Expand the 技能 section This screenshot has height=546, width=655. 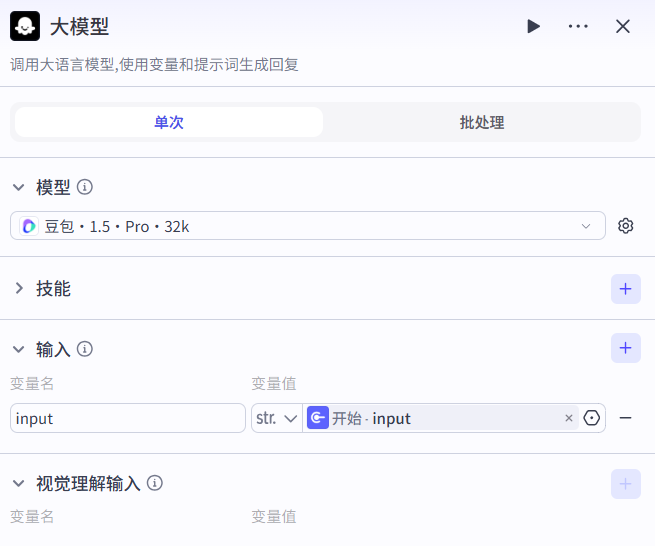point(18,289)
